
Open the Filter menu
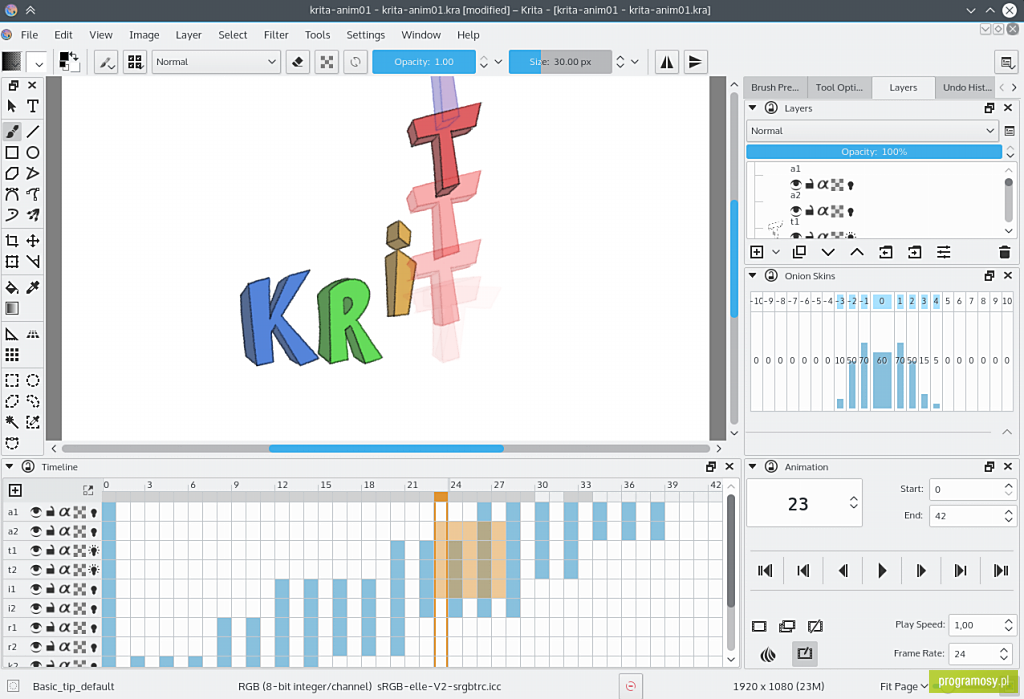pos(276,35)
